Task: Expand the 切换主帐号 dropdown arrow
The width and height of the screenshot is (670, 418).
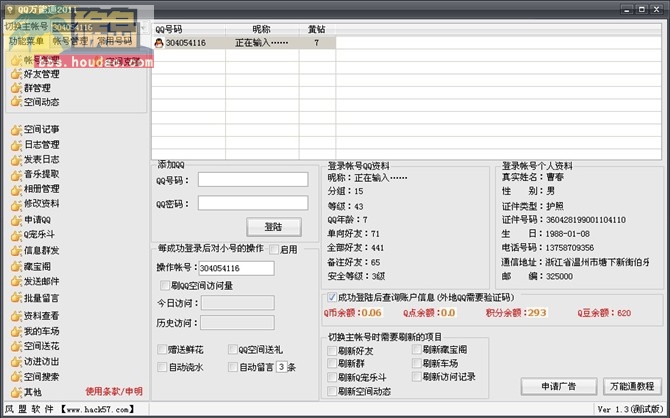Action: tap(144, 27)
